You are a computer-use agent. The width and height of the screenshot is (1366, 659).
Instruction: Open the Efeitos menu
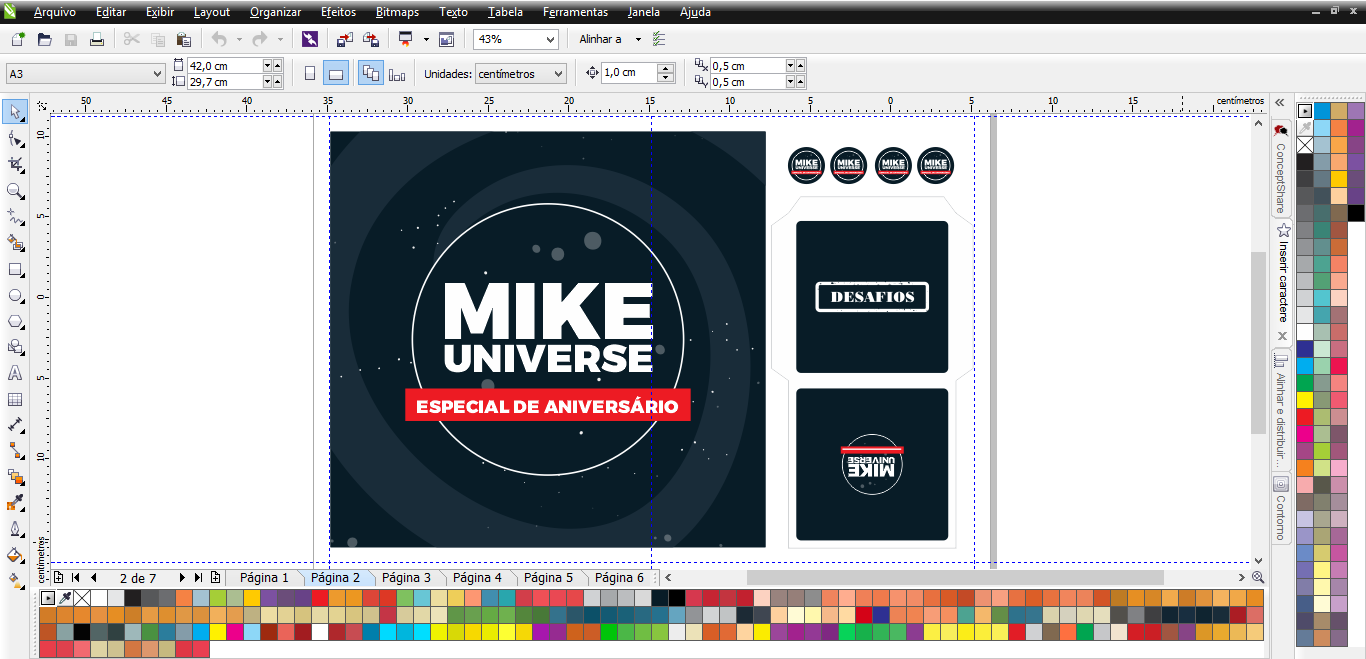click(x=340, y=12)
